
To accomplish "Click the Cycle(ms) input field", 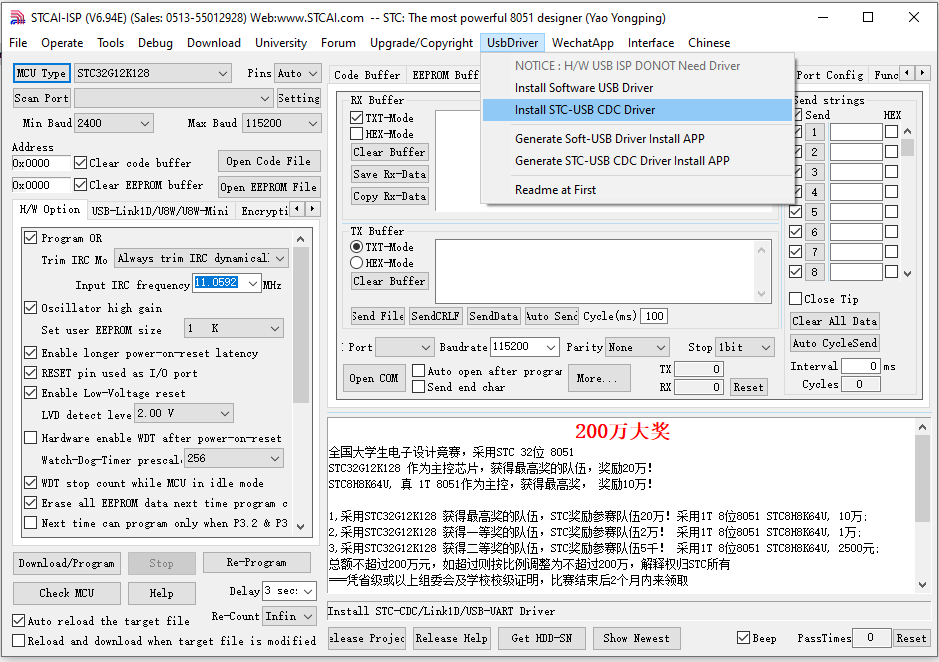I will 654,316.
